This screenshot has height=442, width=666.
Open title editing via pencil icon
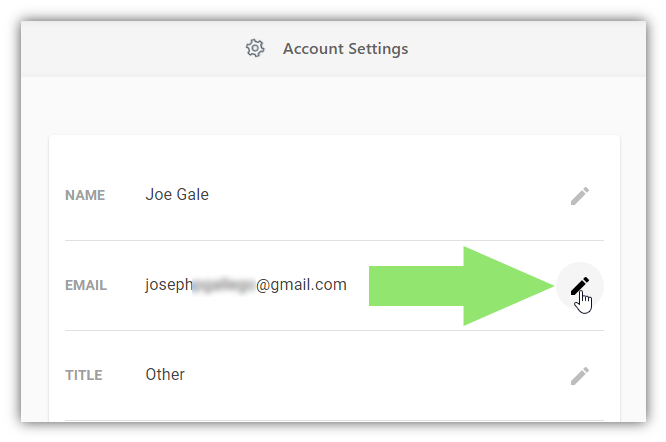coord(580,376)
